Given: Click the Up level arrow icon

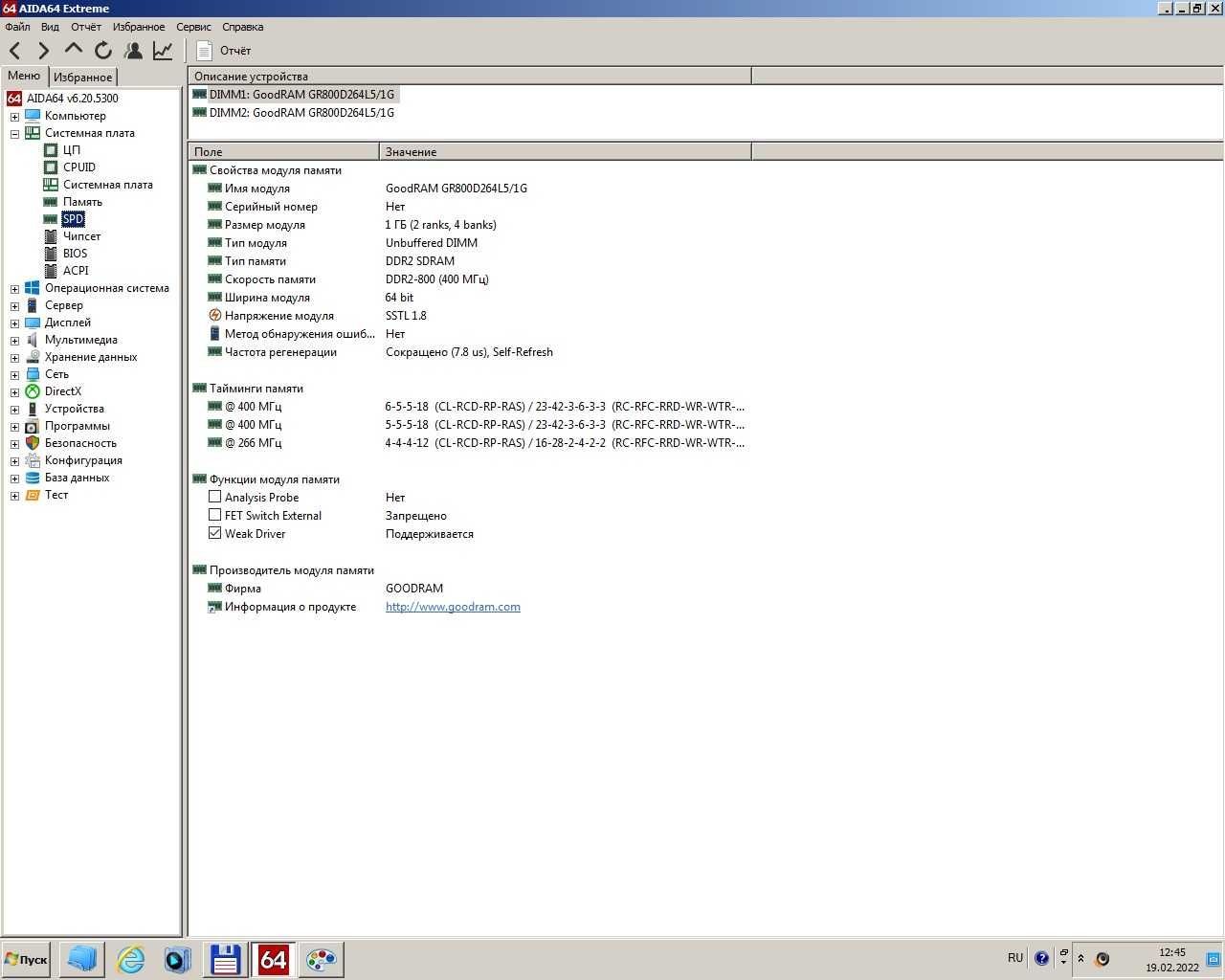Looking at the screenshot, I should 74,50.
